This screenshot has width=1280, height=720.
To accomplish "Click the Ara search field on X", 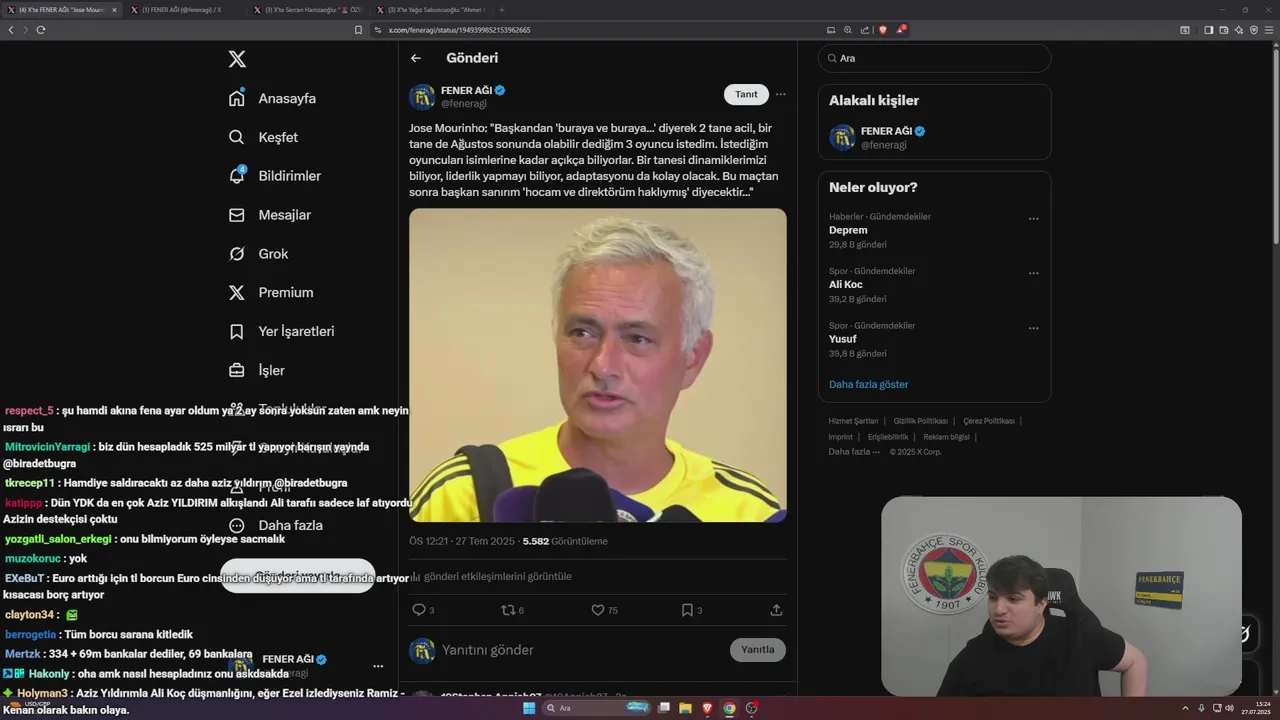I will pos(934,58).
